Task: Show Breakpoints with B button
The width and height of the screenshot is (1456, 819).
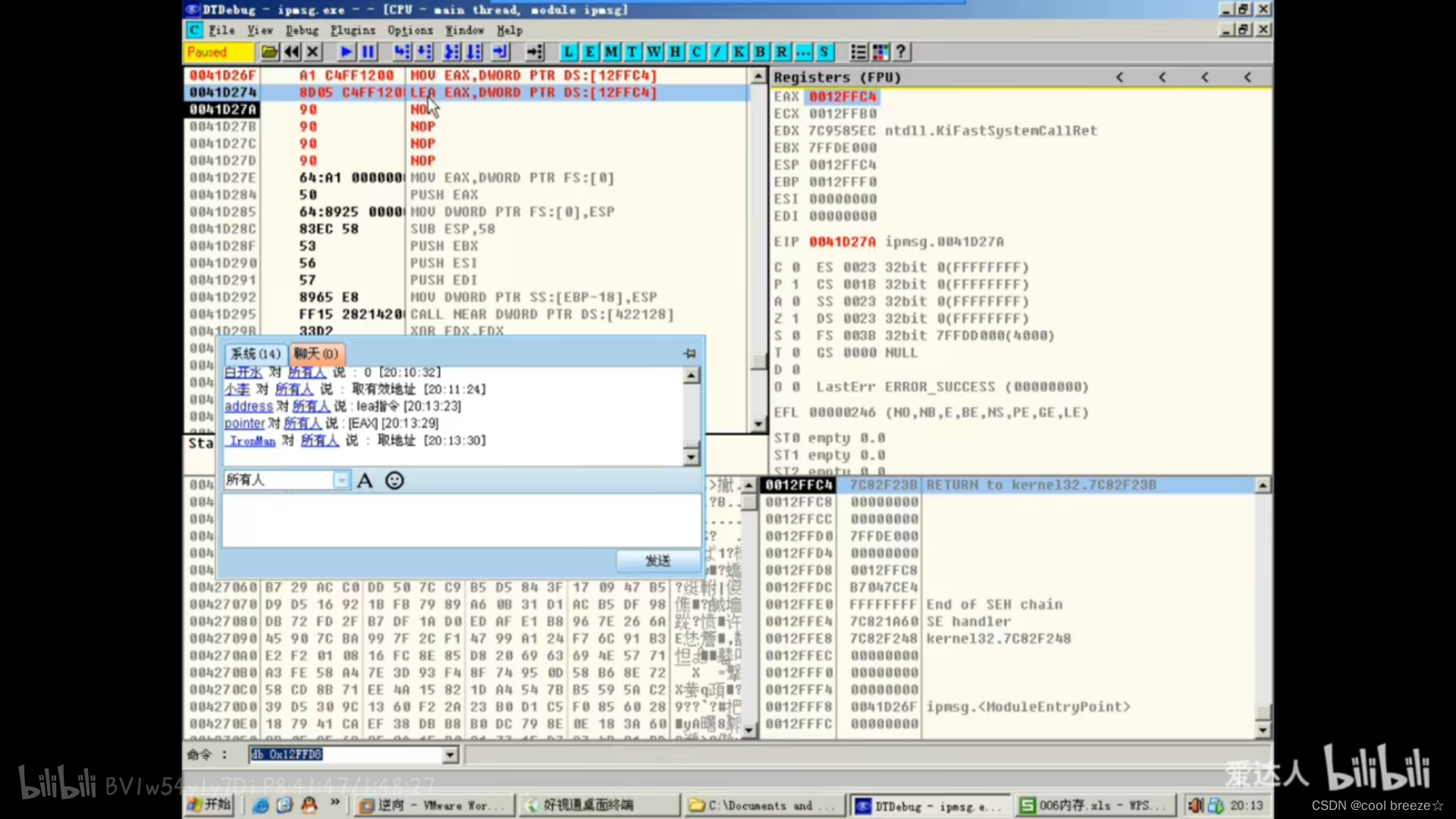Action: click(760, 52)
